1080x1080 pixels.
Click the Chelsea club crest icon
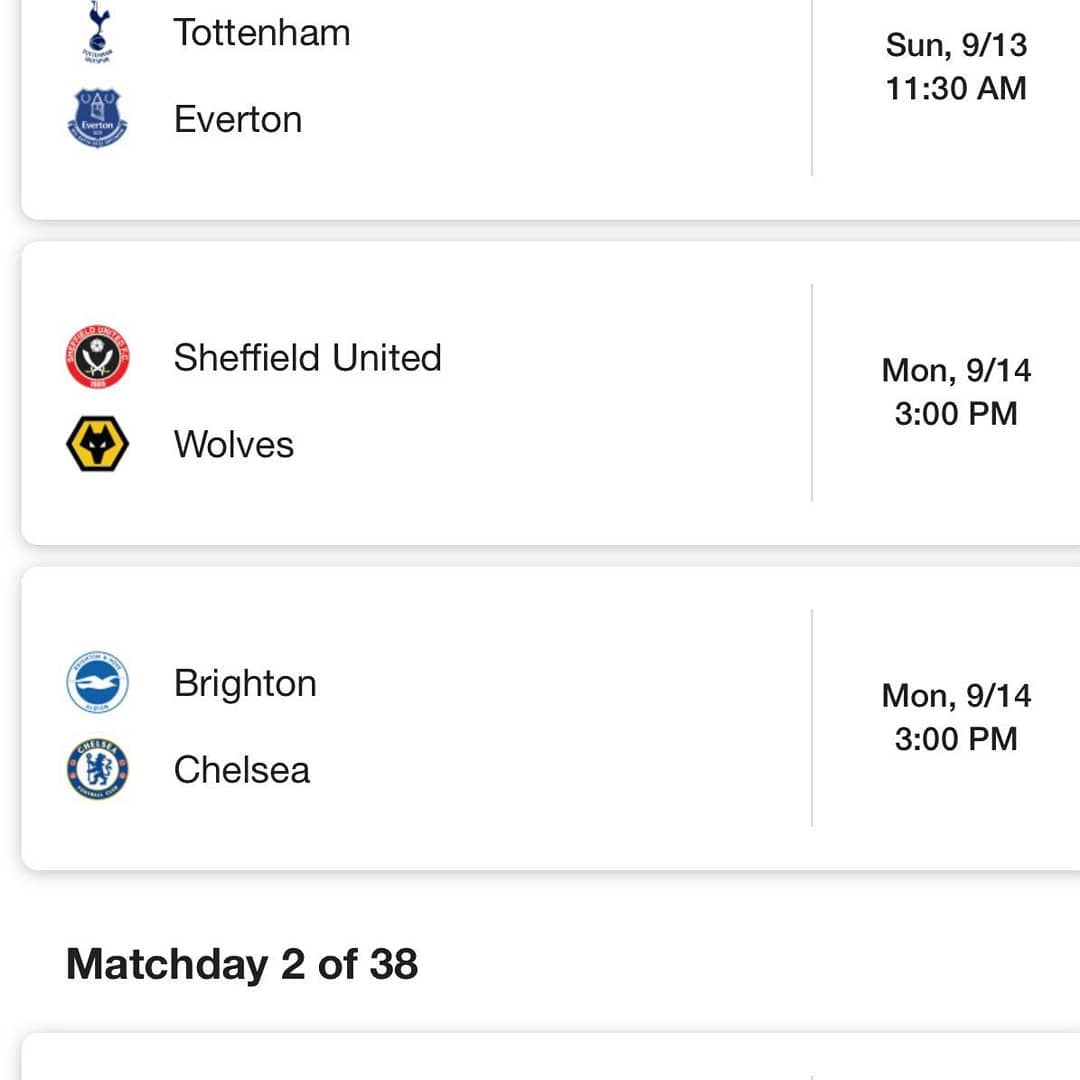click(97, 769)
